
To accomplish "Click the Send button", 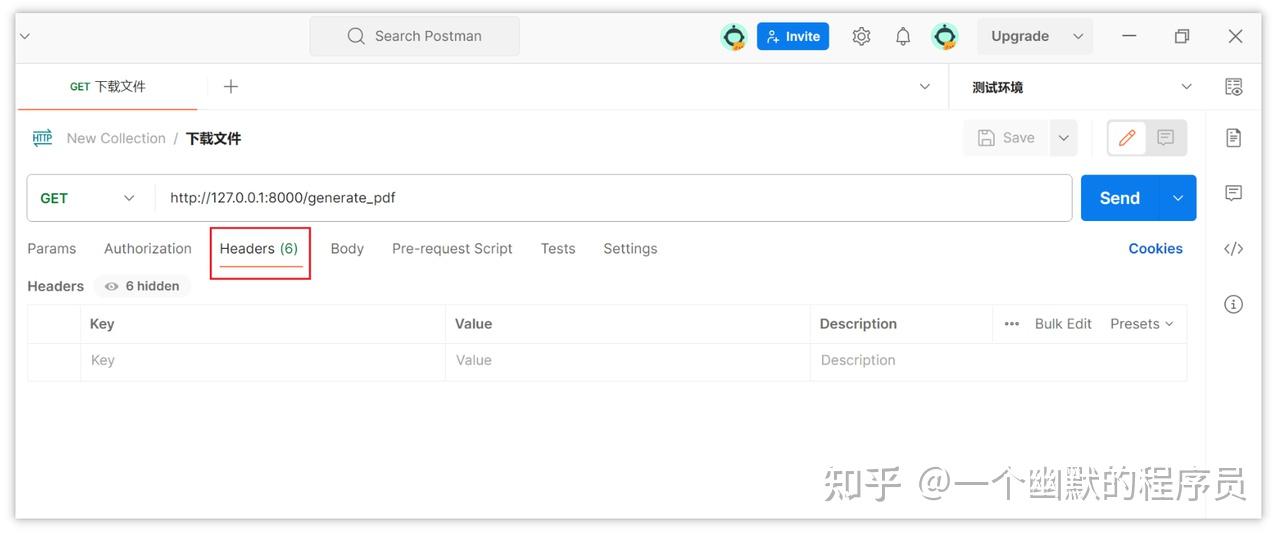I will coord(1120,198).
